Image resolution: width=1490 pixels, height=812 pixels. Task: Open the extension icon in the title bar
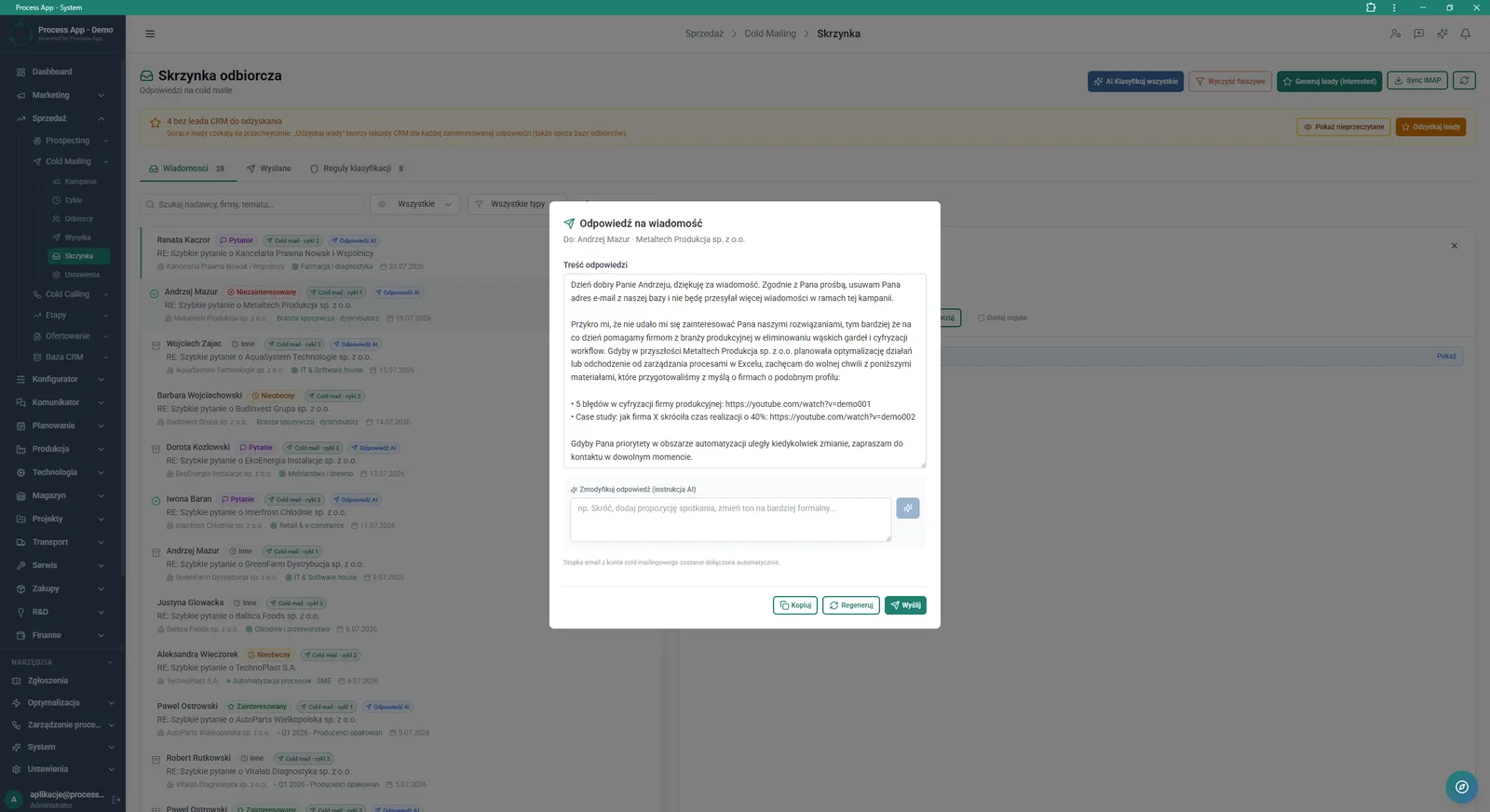click(1371, 7)
